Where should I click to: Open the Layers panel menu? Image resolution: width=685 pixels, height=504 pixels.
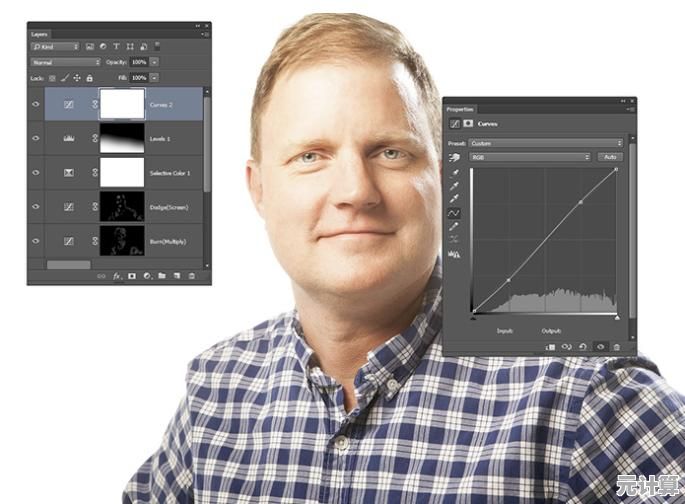[x=206, y=34]
